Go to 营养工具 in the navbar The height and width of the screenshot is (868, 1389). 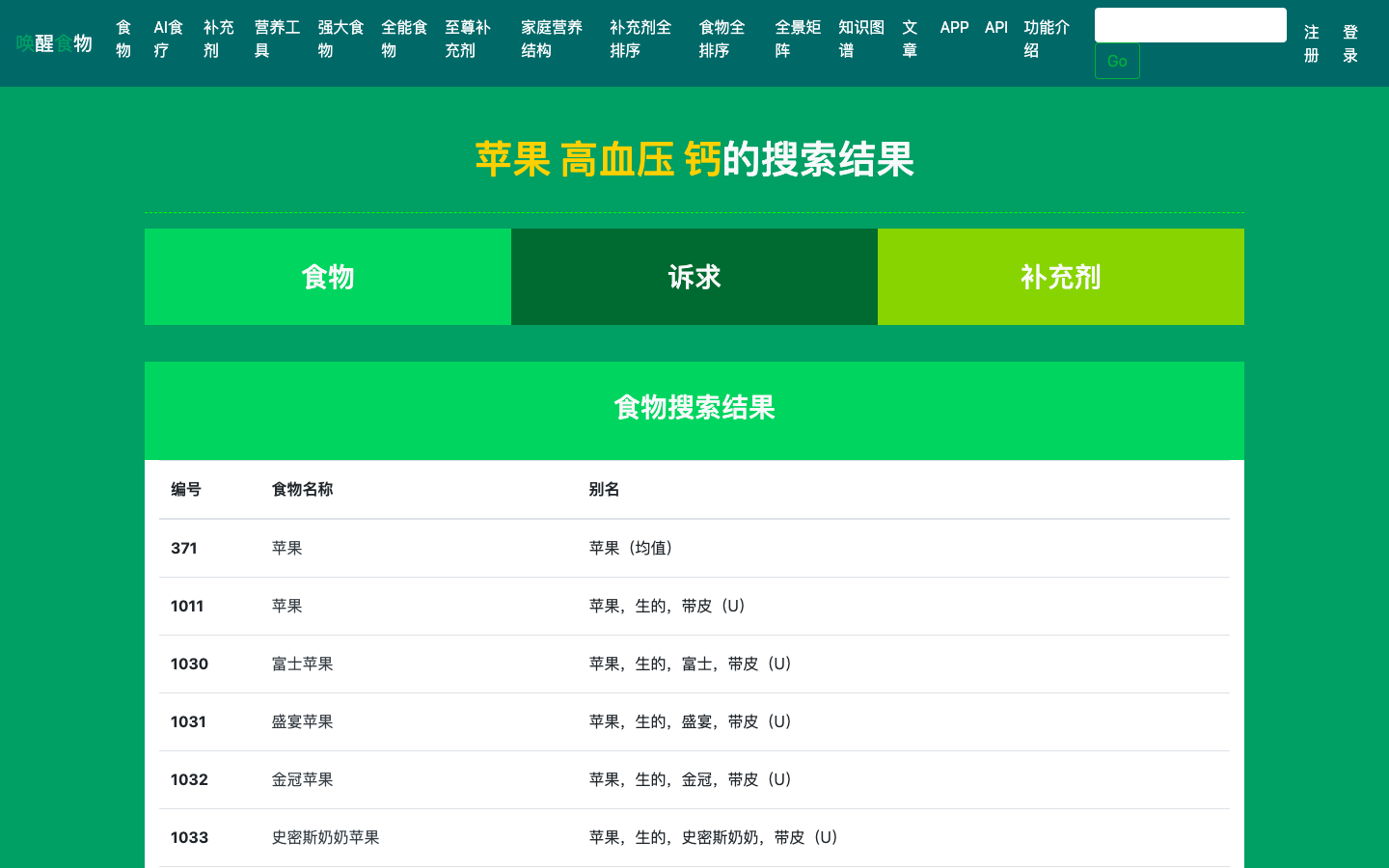pyautogui.click(x=277, y=40)
